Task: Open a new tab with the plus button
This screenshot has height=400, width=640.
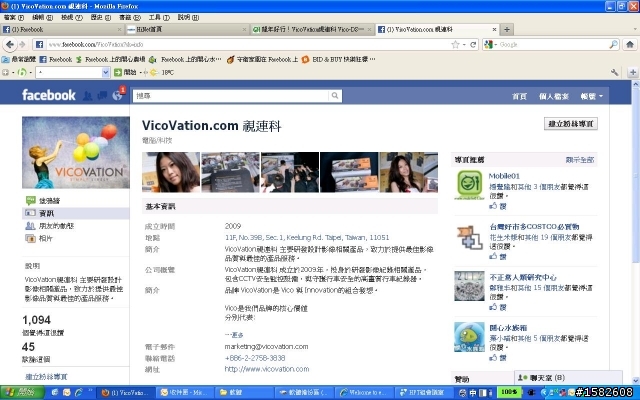Action: coord(507,29)
